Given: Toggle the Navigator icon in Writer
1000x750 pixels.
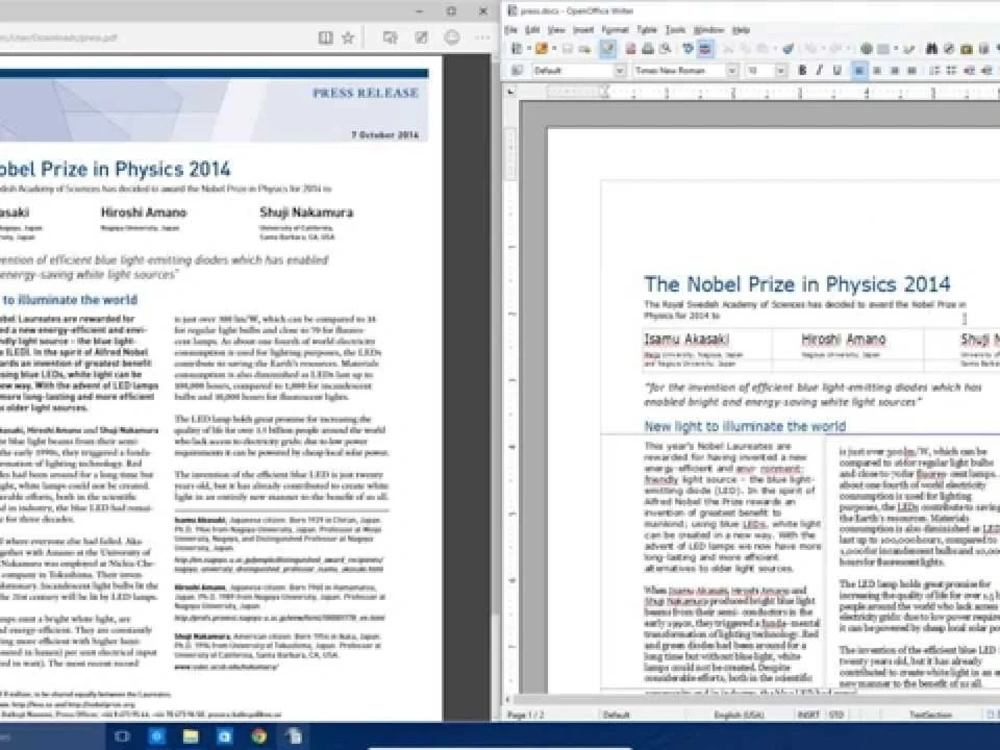Looking at the screenshot, I should point(948,49).
